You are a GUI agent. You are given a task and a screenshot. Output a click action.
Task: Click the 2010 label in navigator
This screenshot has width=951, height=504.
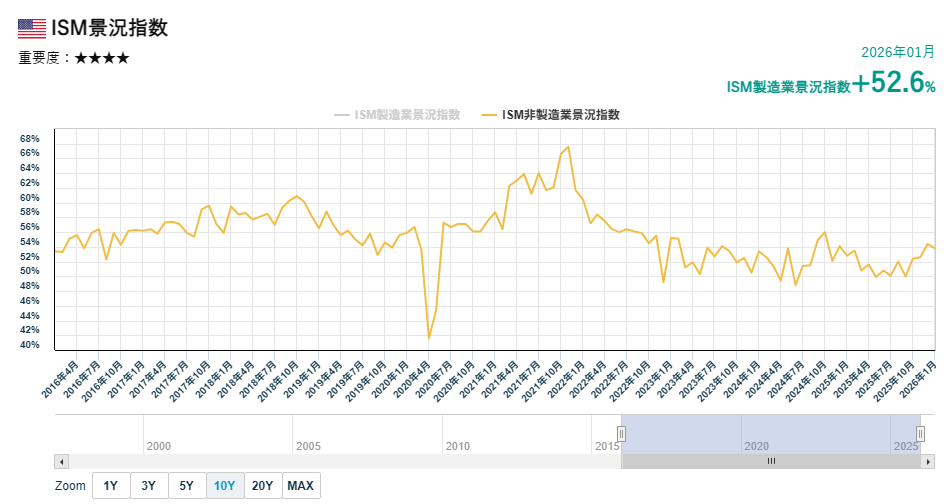pos(458,446)
